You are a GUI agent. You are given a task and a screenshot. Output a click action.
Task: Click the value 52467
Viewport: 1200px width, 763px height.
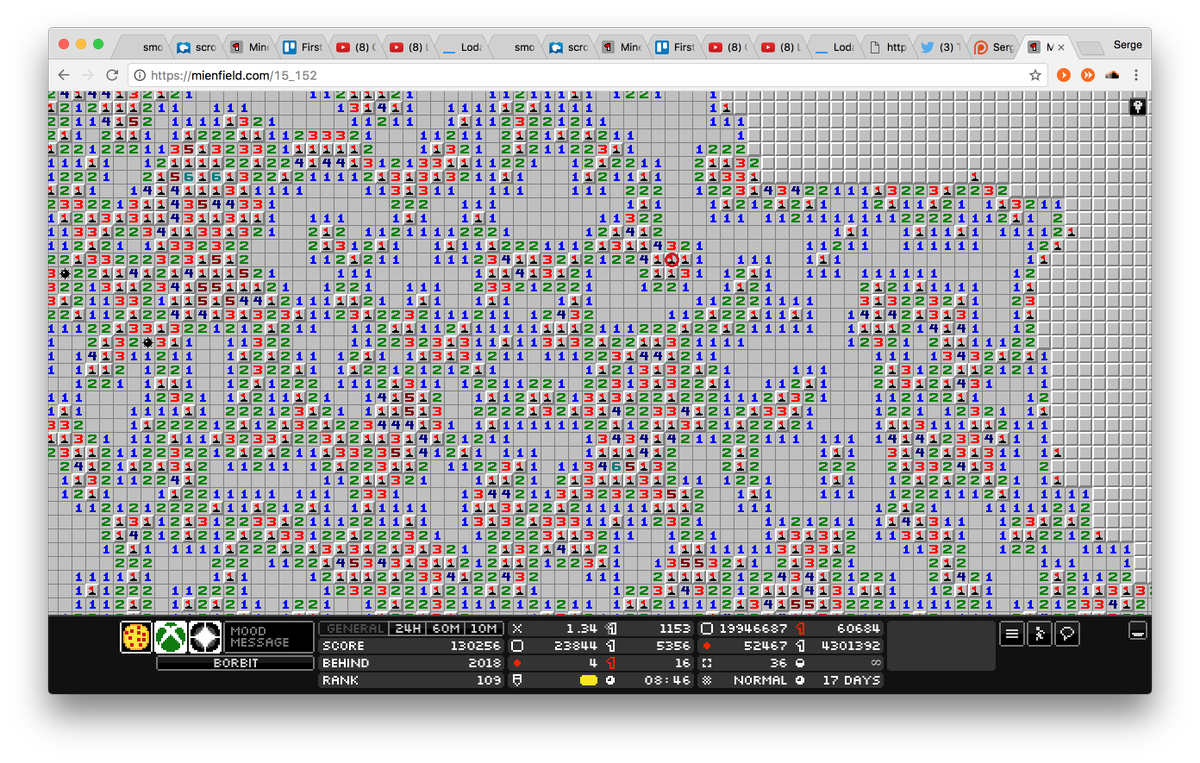(765, 646)
